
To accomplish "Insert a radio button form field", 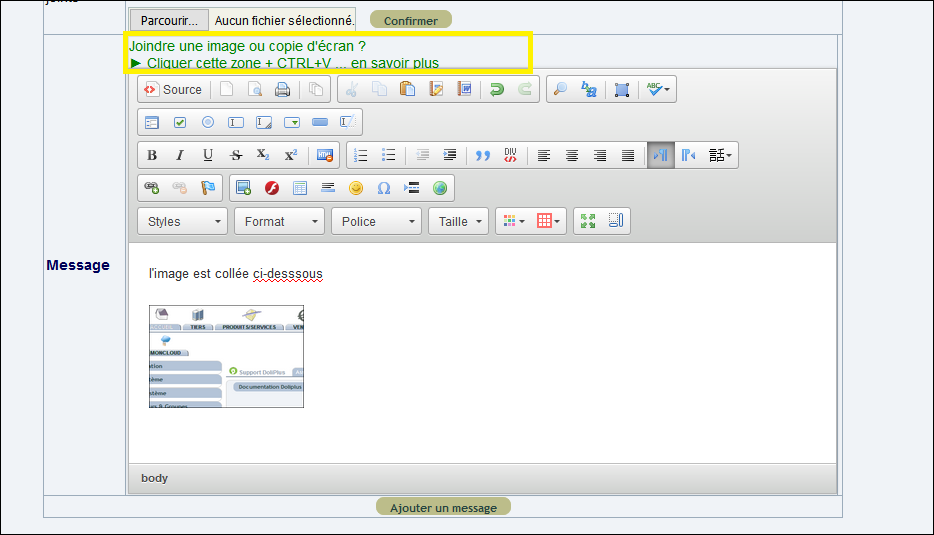I will pyautogui.click(x=208, y=122).
